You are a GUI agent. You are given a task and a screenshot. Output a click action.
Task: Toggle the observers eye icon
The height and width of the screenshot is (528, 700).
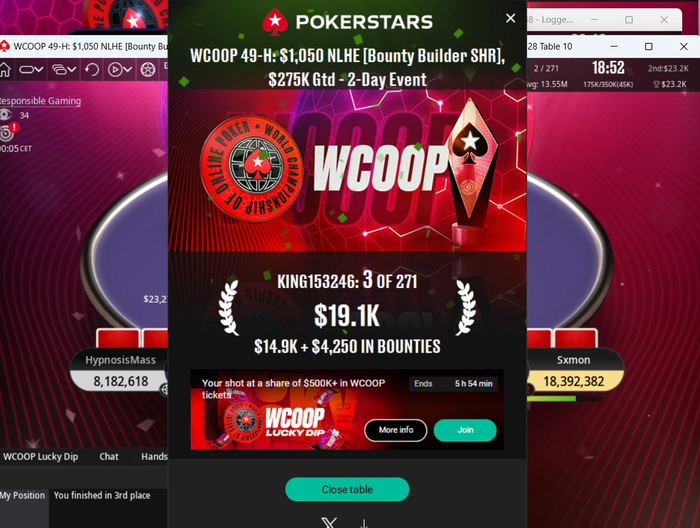click(x=5, y=115)
